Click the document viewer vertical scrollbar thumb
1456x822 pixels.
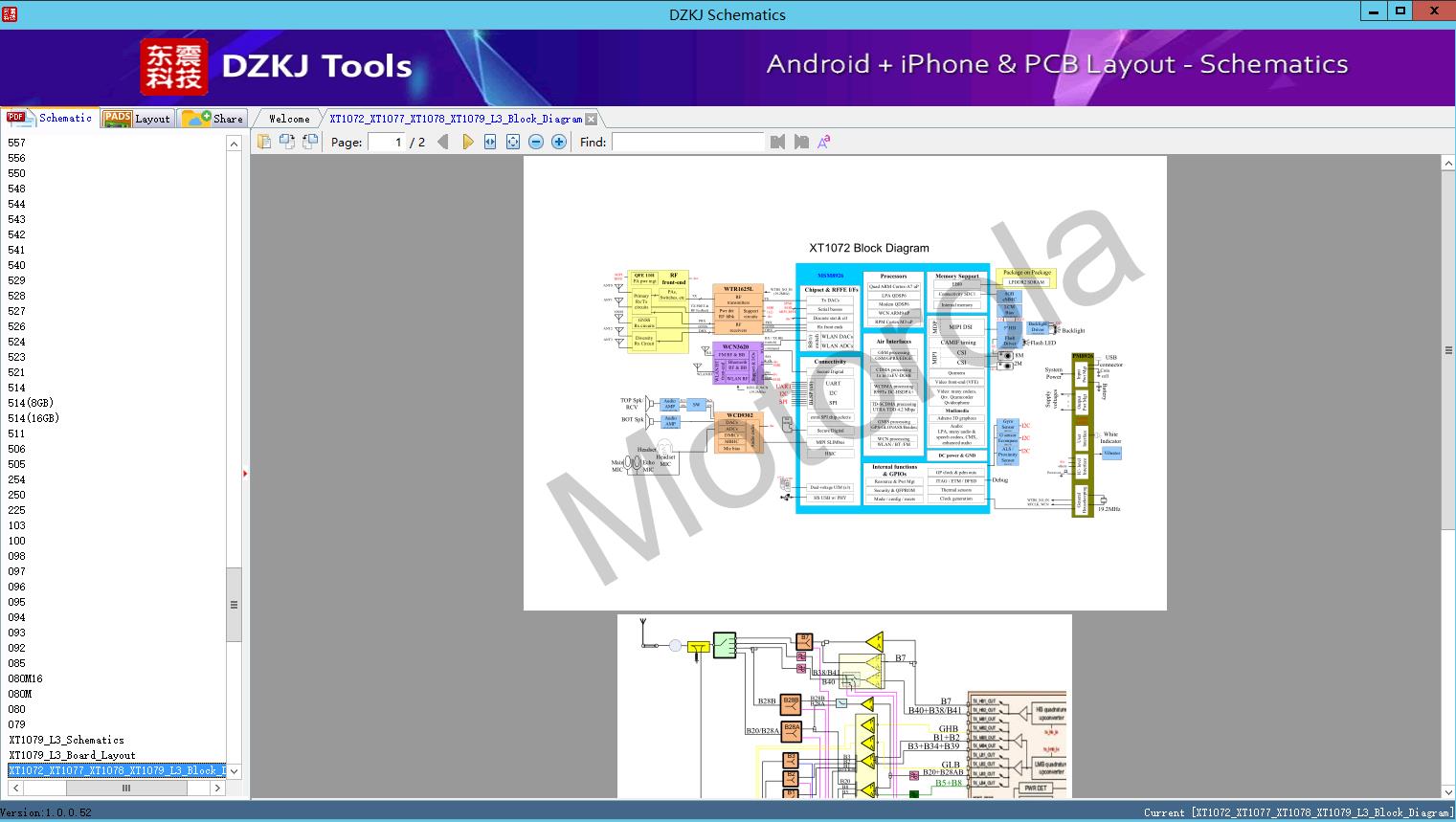pyautogui.click(x=1448, y=350)
